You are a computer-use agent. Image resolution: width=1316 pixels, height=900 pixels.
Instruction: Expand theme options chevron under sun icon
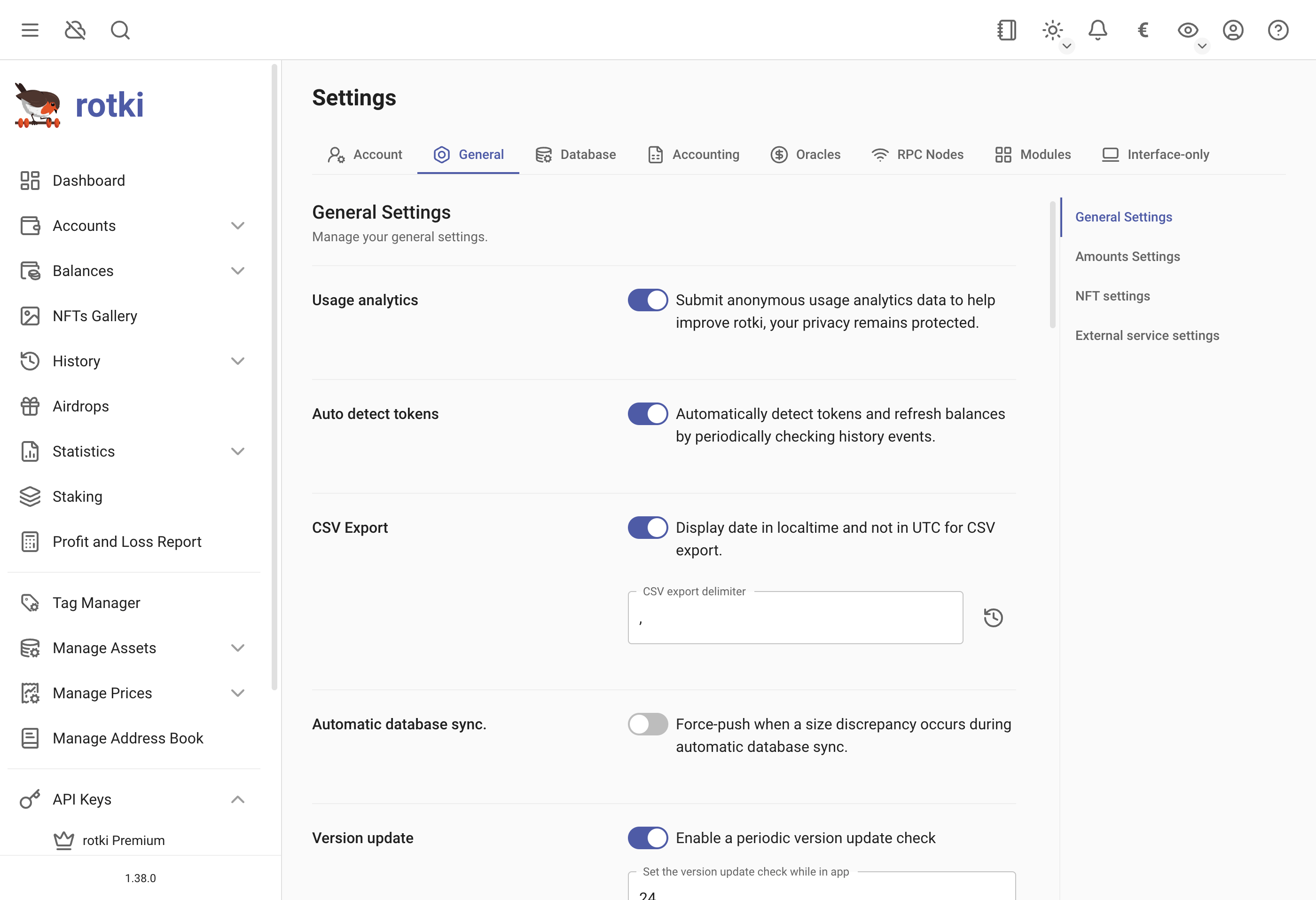pyautogui.click(x=1067, y=46)
